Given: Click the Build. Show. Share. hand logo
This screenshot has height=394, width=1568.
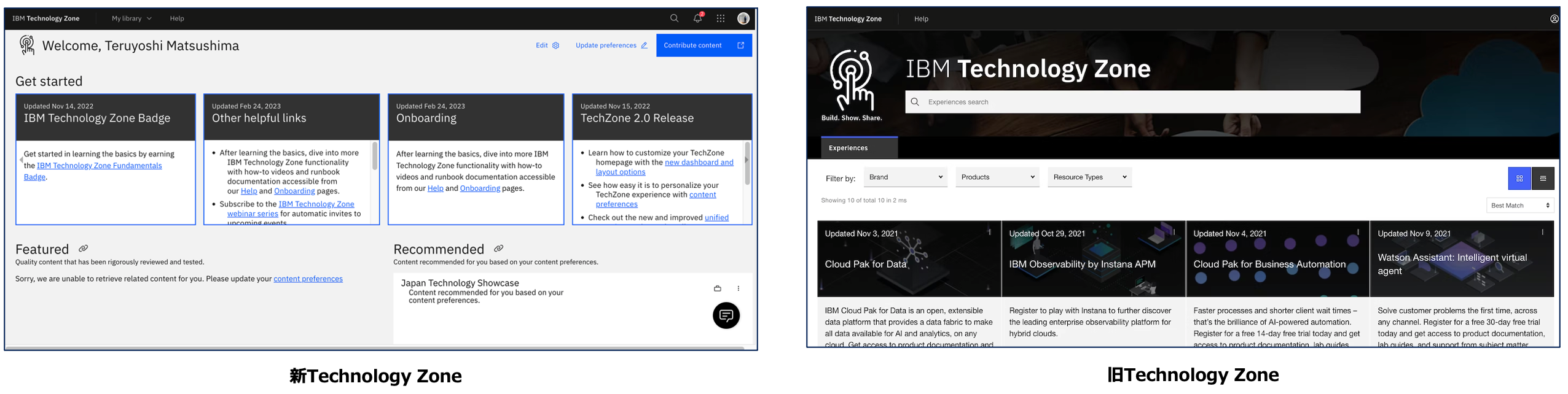Looking at the screenshot, I should [x=851, y=85].
